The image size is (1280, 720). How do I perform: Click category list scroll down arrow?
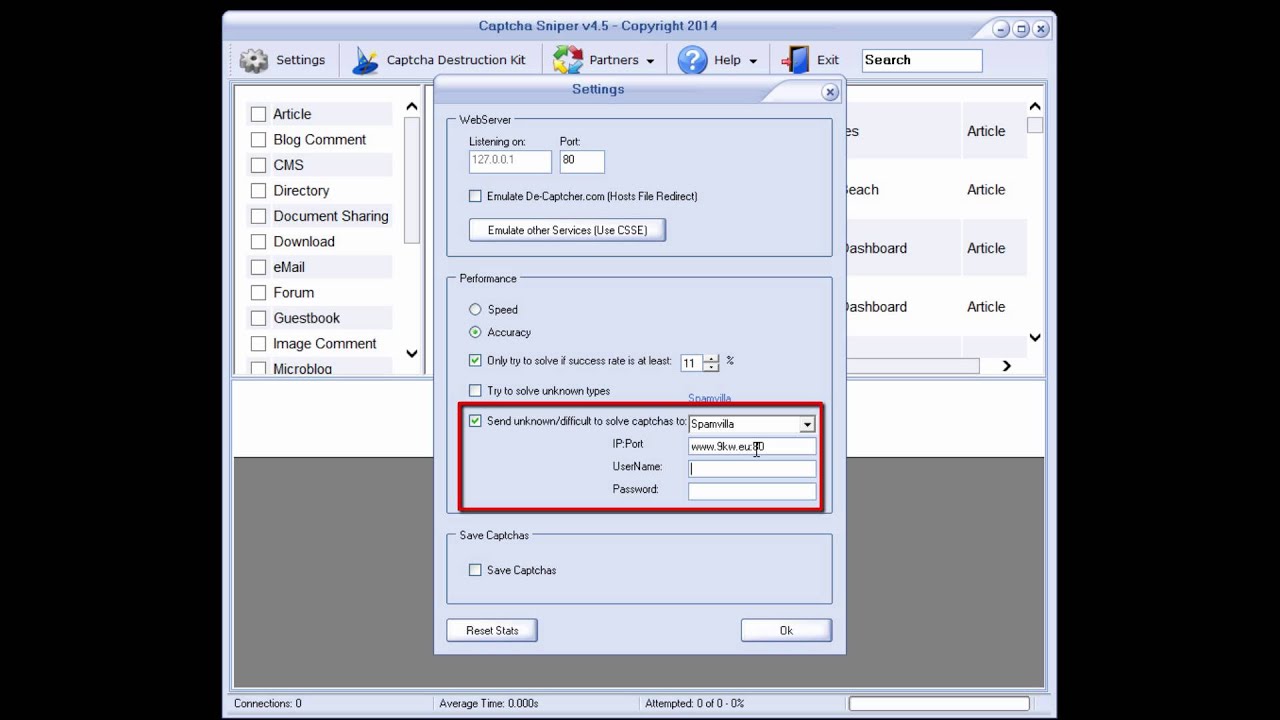tap(412, 353)
